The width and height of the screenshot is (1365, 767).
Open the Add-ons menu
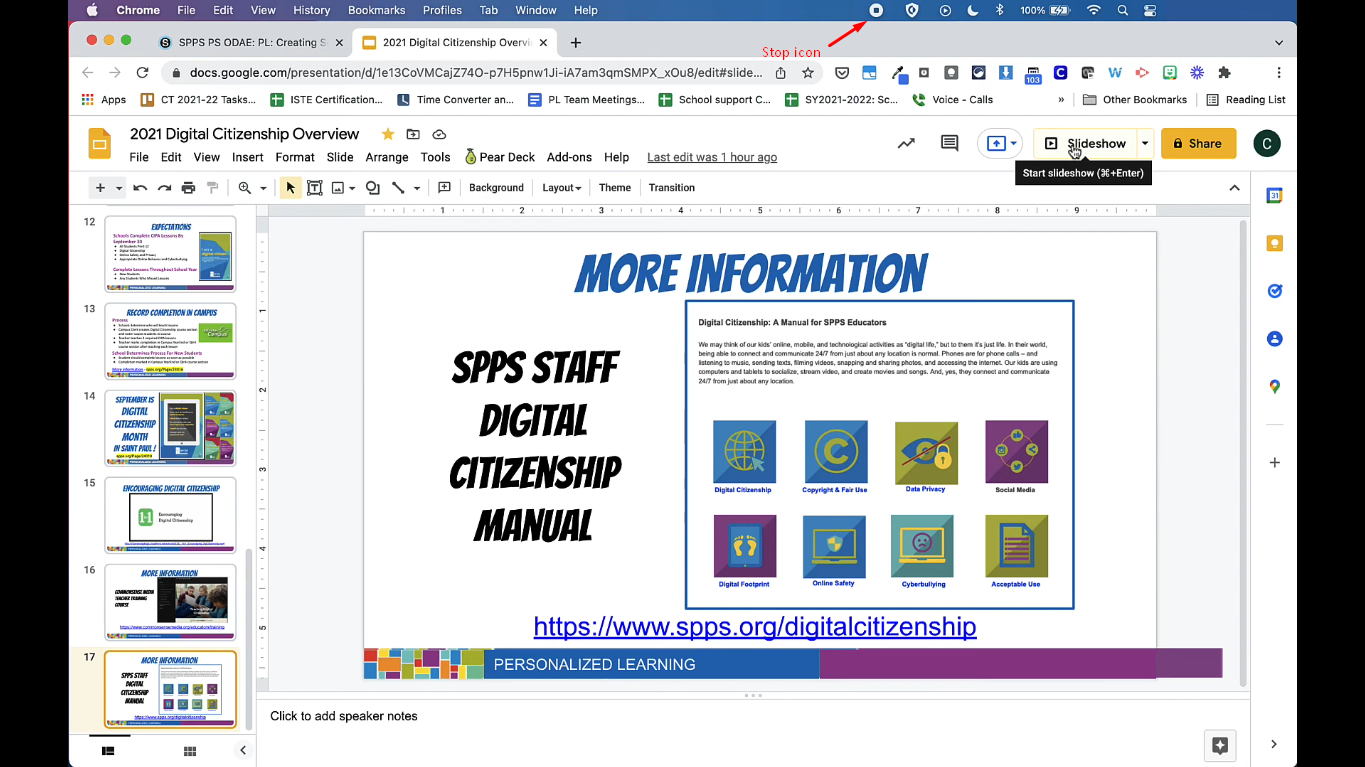coord(569,157)
